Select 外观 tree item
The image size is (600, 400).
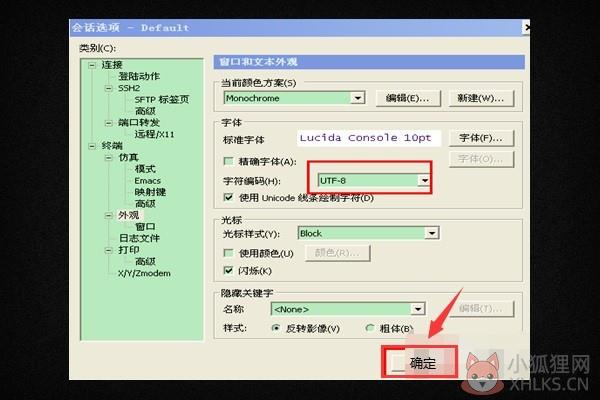[128, 216]
